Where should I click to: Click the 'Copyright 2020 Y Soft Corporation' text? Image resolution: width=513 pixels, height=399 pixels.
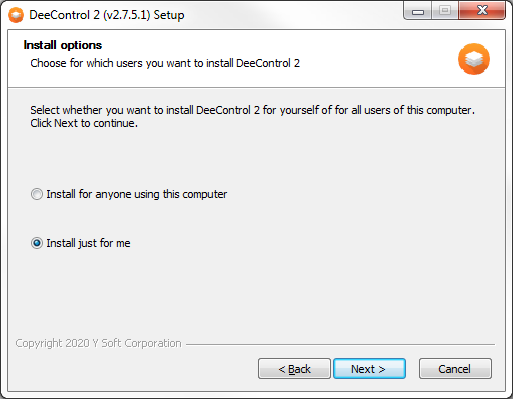[x=98, y=343]
